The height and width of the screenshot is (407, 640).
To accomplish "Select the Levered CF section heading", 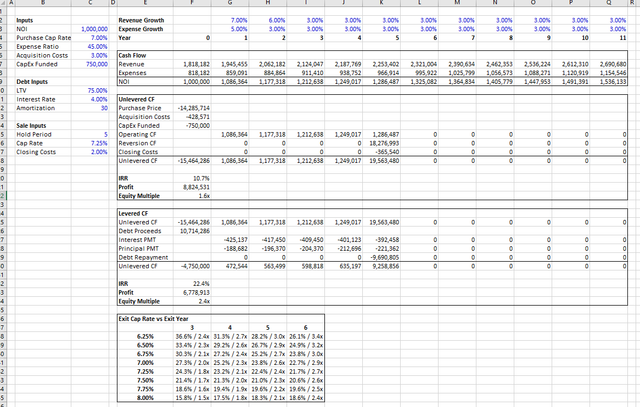I will click(x=133, y=214).
